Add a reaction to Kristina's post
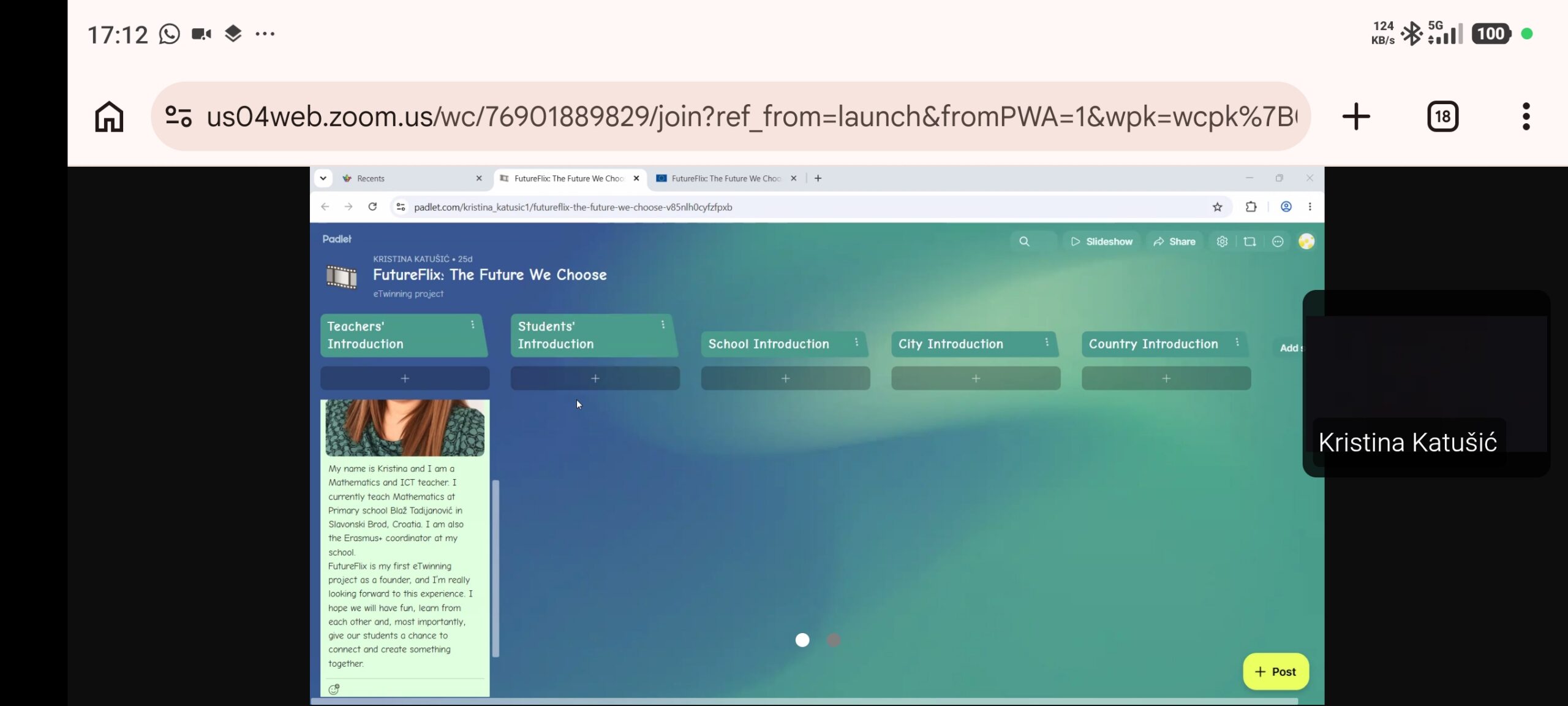 pyautogui.click(x=334, y=689)
